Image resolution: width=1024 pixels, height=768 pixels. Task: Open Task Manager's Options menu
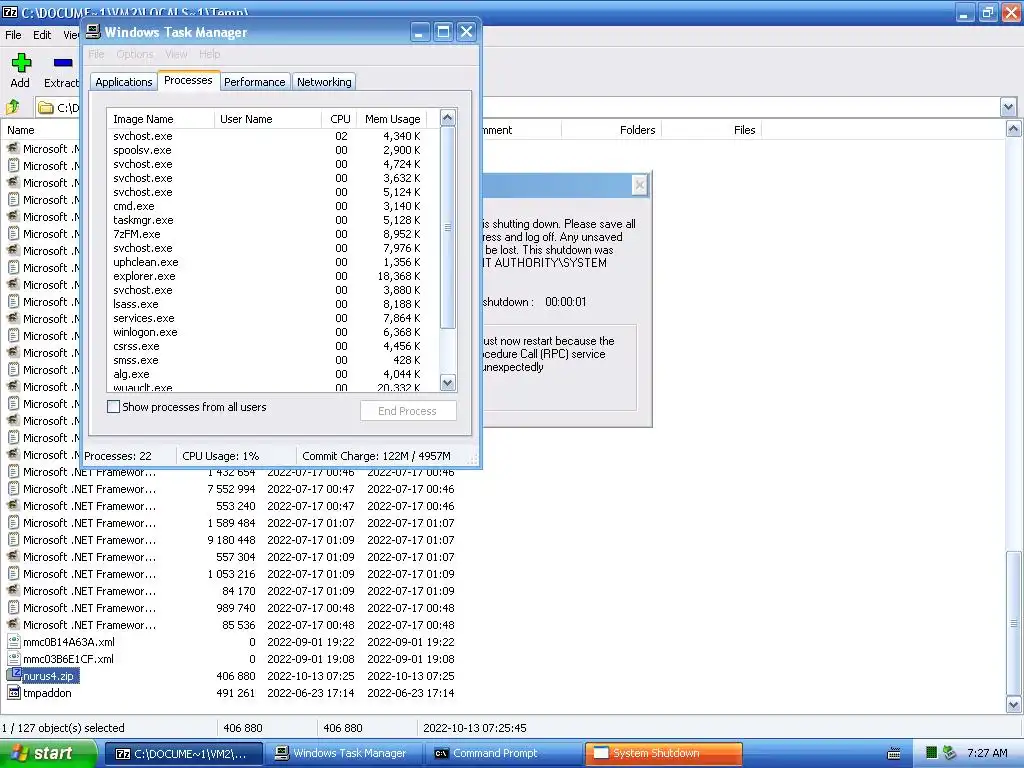(135, 54)
